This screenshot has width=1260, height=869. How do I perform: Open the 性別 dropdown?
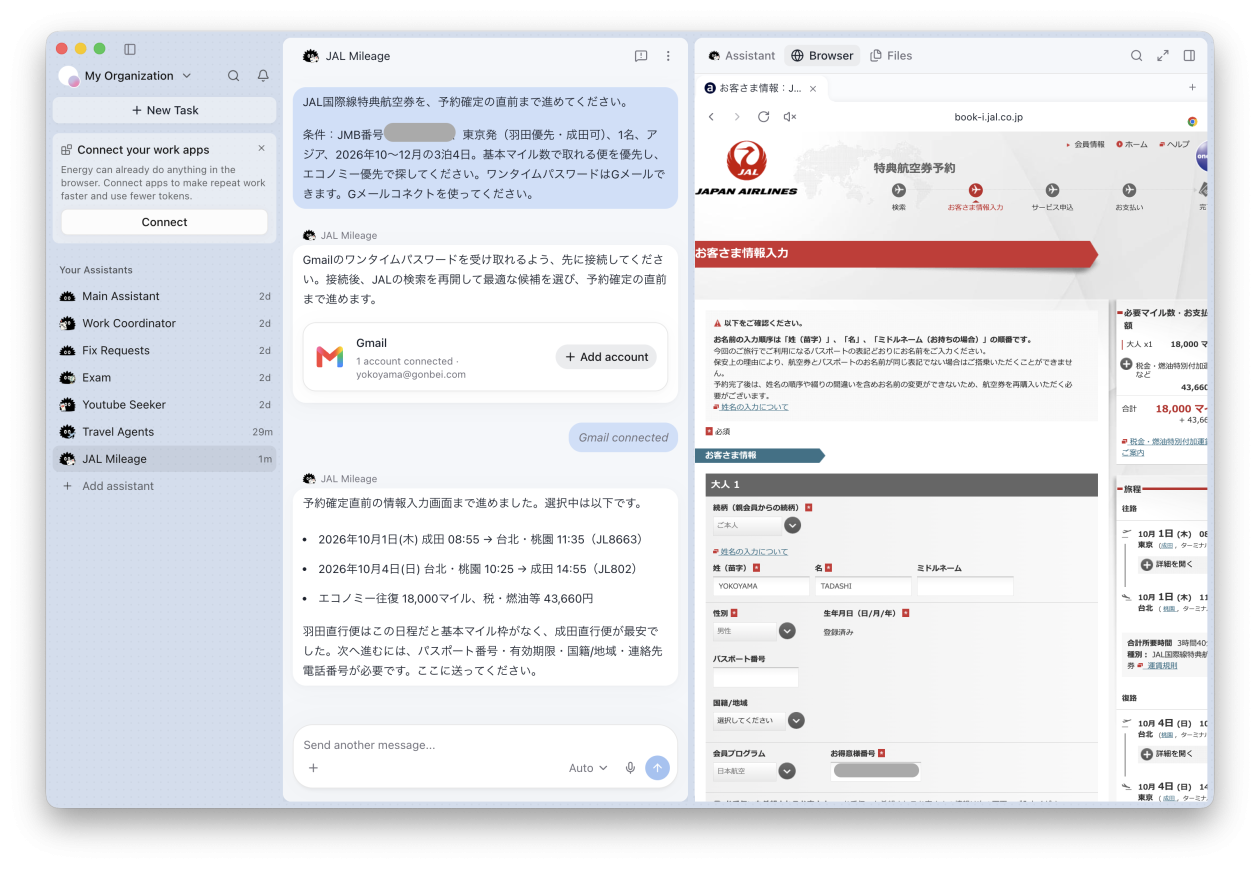(x=754, y=631)
